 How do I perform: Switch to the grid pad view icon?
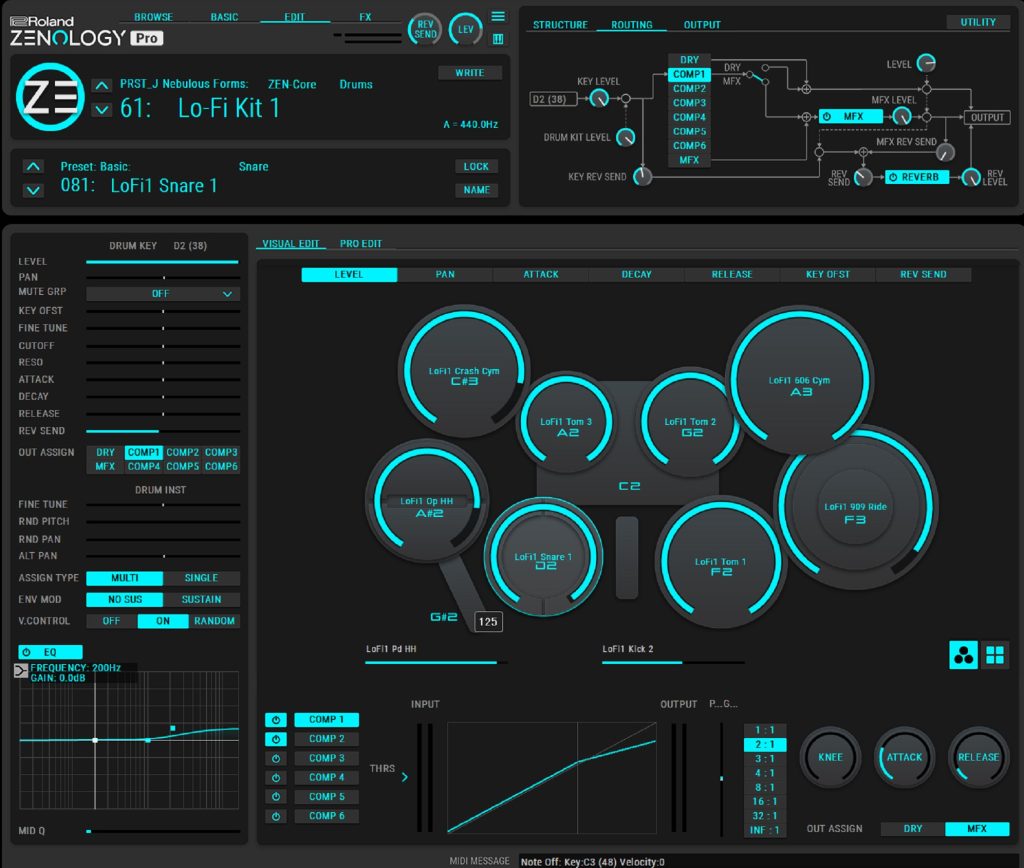click(x=995, y=655)
